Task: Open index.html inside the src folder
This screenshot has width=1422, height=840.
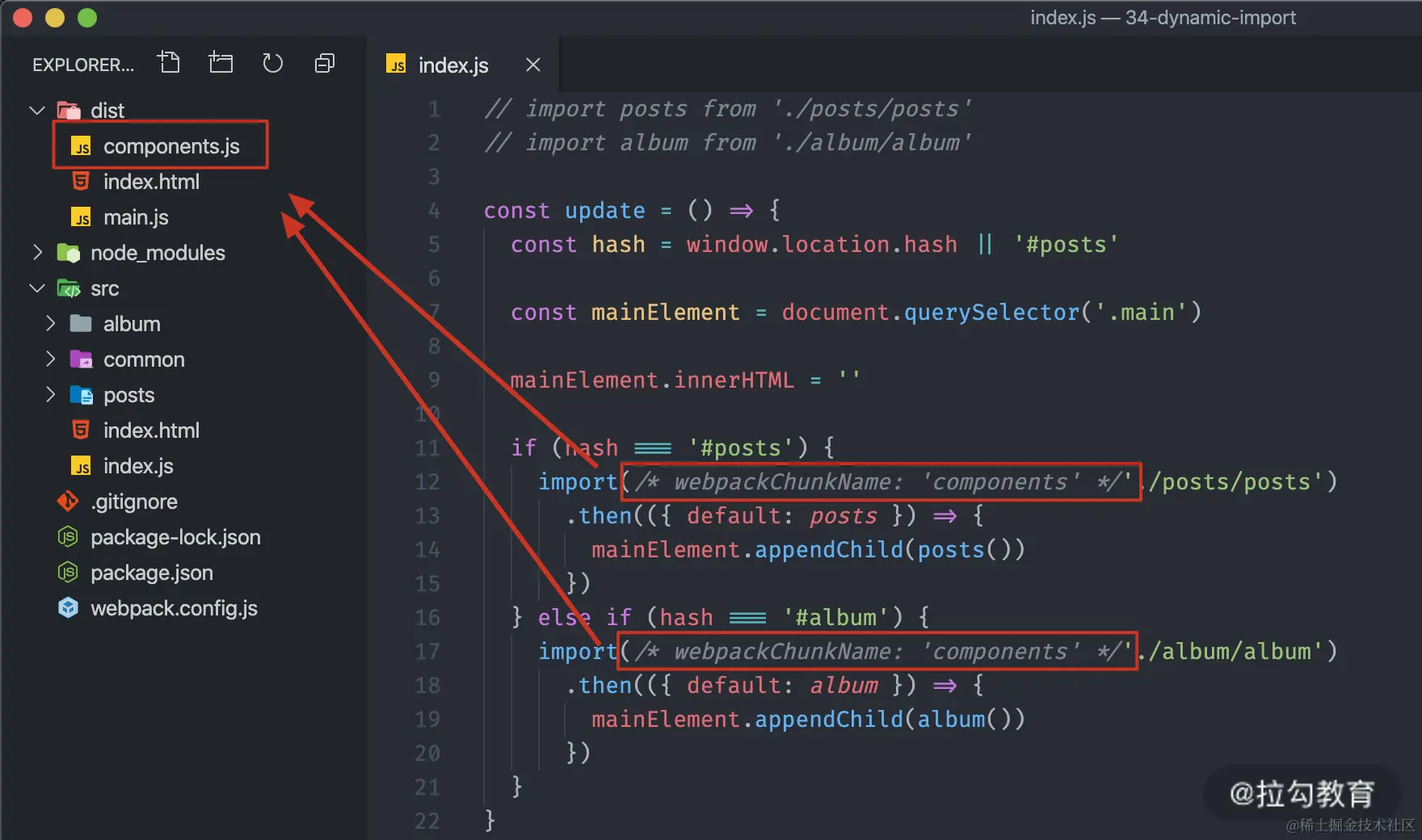Action: 151,430
